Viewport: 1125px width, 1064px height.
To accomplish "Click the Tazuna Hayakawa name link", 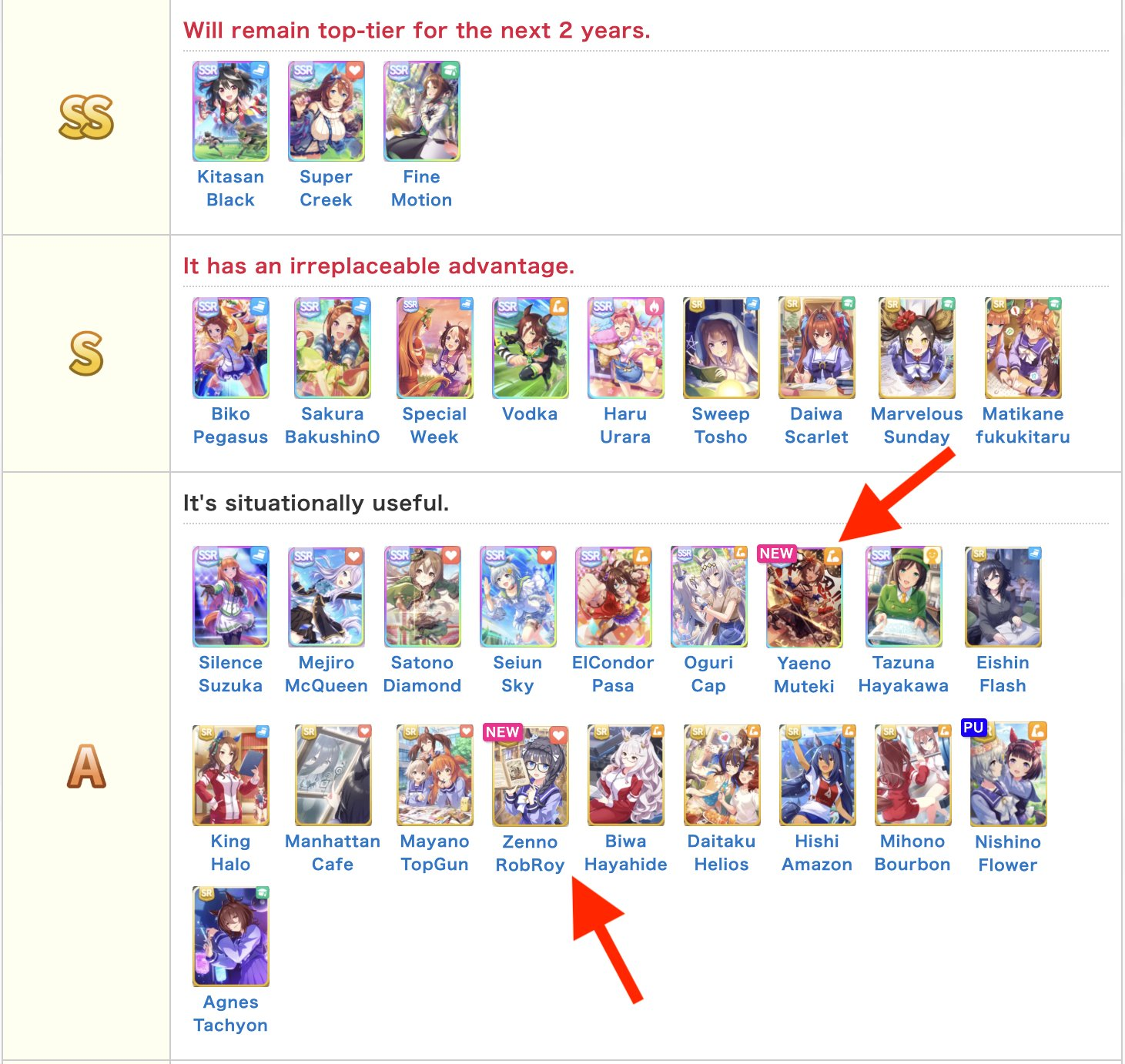I will pyautogui.click(x=903, y=674).
